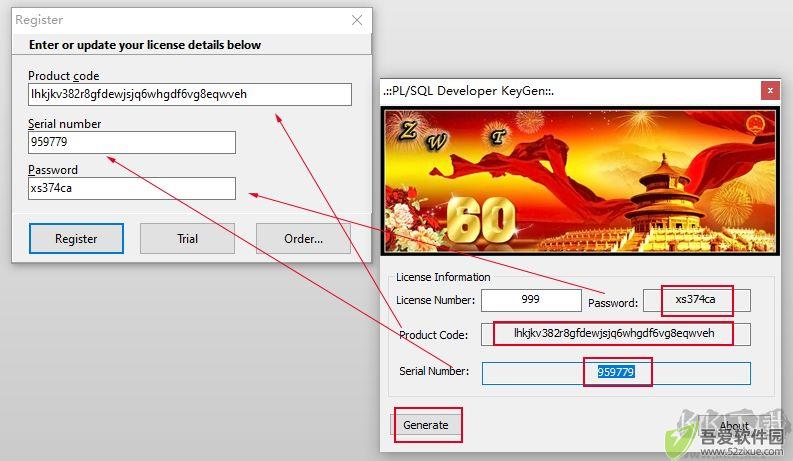
Task: Click the 'Product code' label in the Register dialog
Action: pos(64,76)
